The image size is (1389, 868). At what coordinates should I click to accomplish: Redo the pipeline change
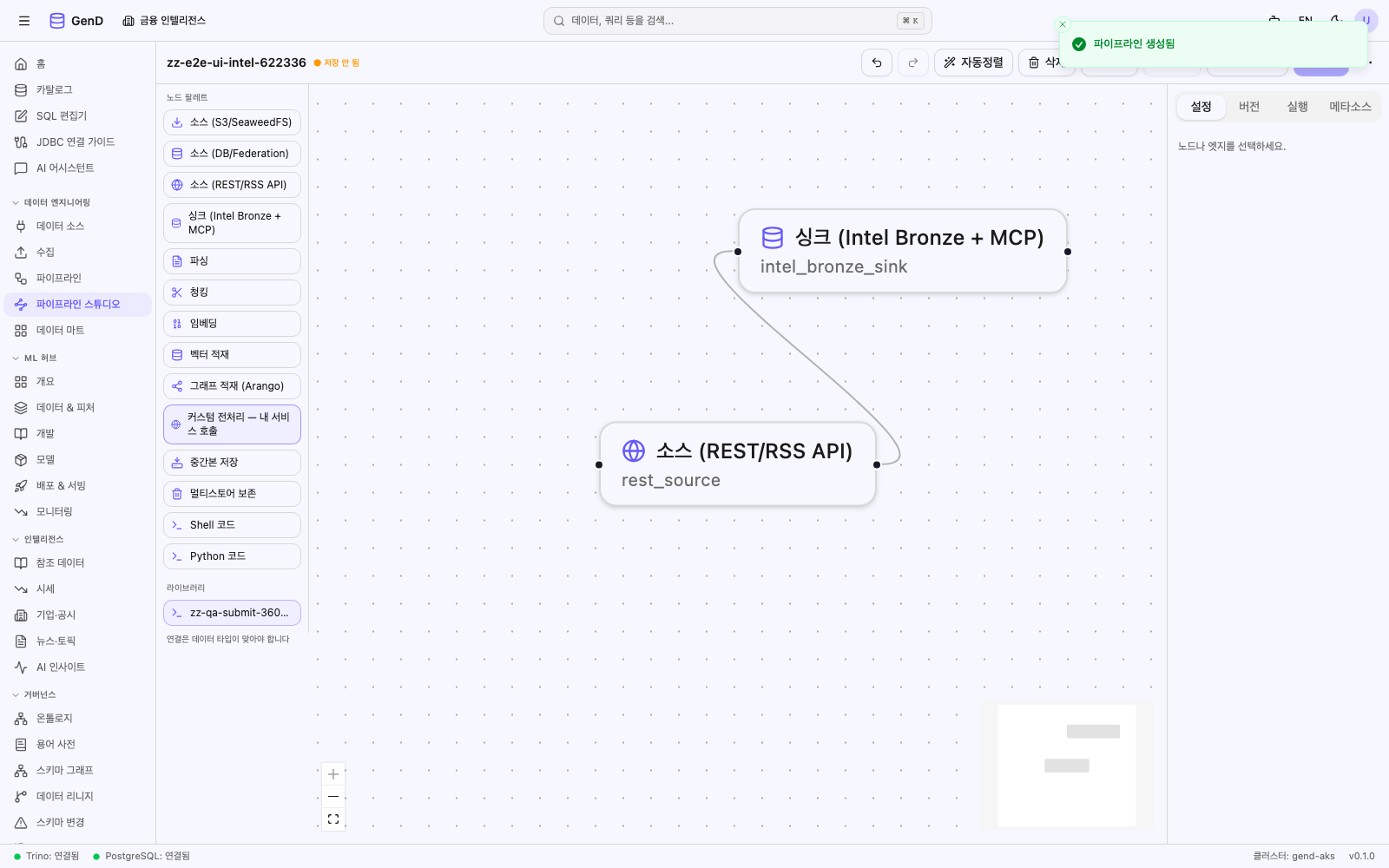pyautogui.click(x=913, y=62)
